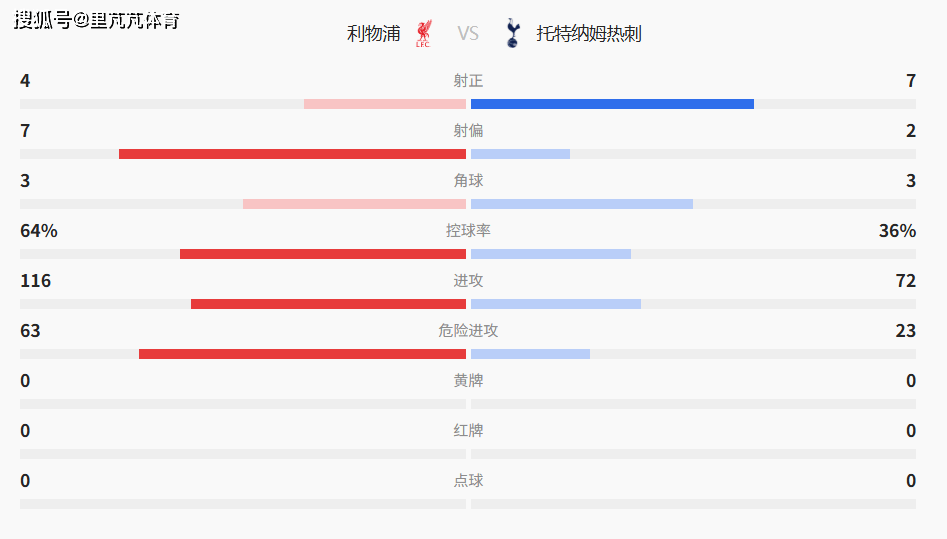Image resolution: width=947 pixels, height=539 pixels.
Task: Click Liverpool's 64% possession value
Action: click(x=39, y=231)
